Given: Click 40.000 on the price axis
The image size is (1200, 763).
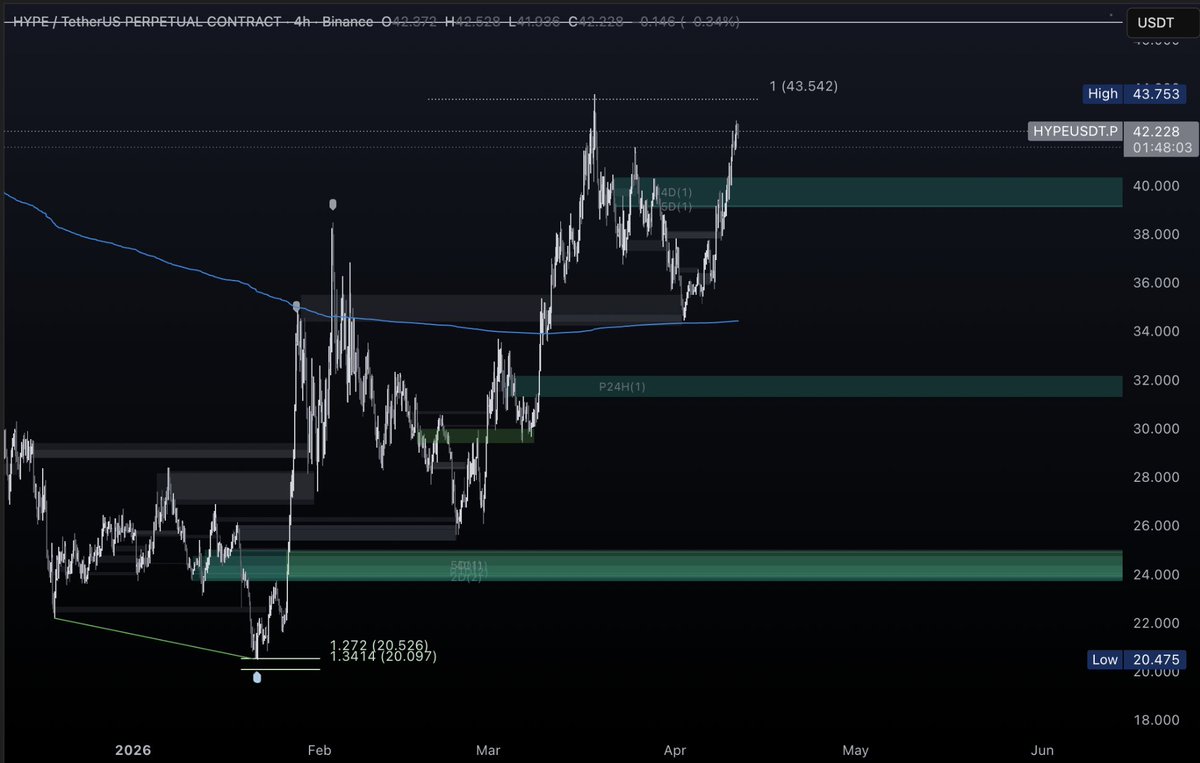Looking at the screenshot, I should [x=1155, y=186].
